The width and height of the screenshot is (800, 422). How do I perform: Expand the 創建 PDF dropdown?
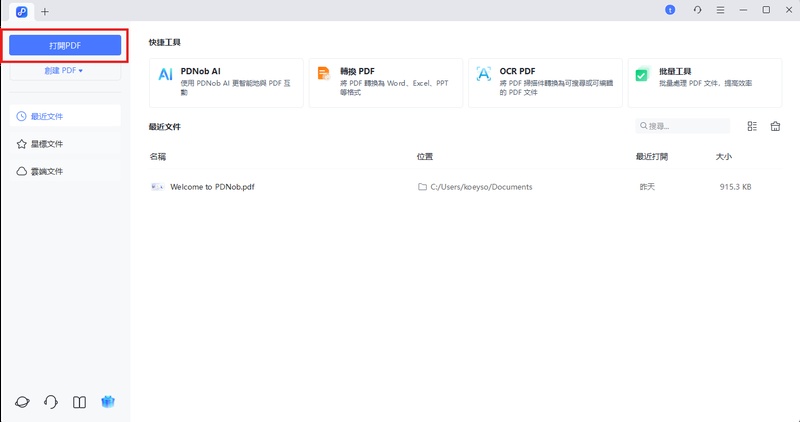pyautogui.click(x=65, y=71)
